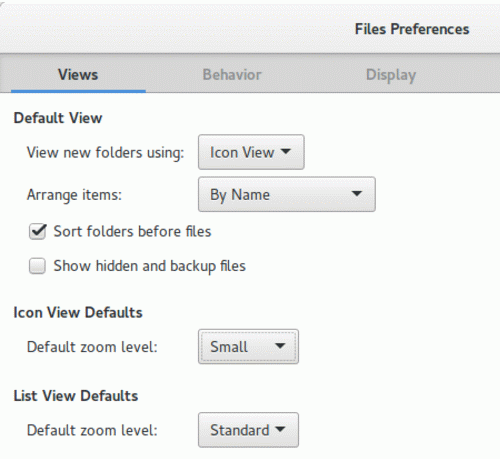
Task: Open the By Name arrange dropdown
Action: tap(287, 194)
